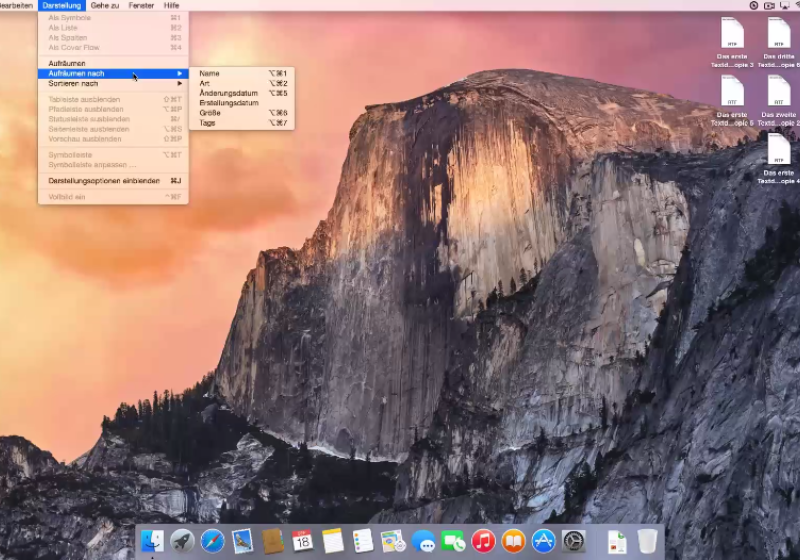Clean up by Art in submenu

(x=242, y=83)
